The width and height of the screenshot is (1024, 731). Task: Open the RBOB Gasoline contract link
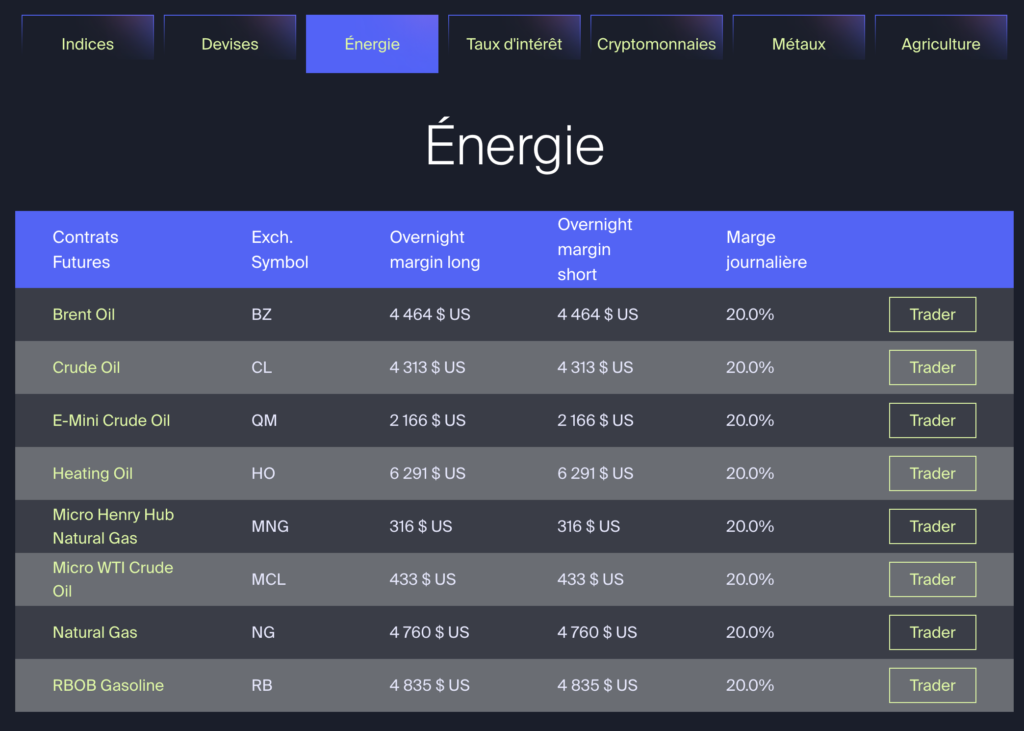(108, 685)
